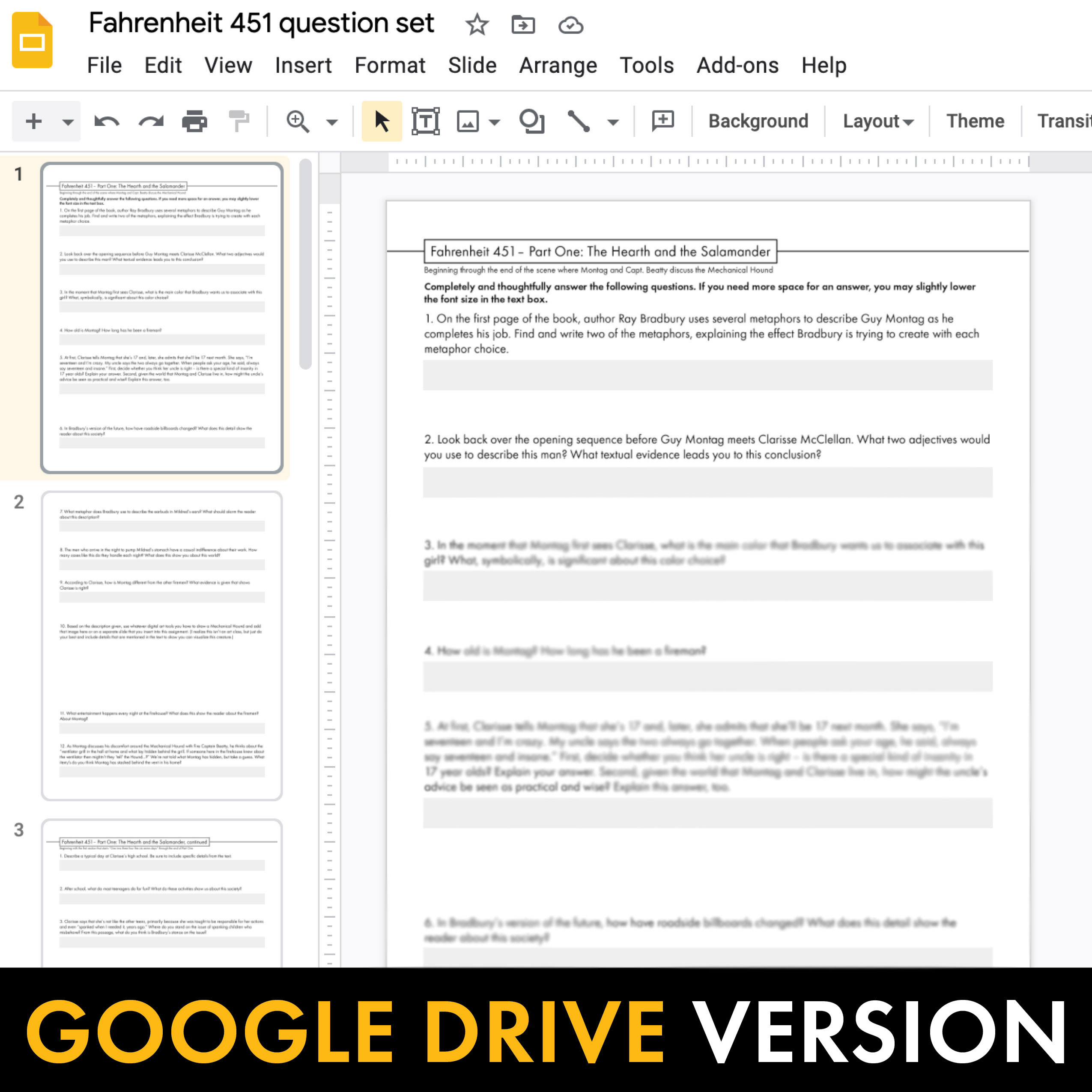Image resolution: width=1092 pixels, height=1092 pixels.
Task: Click the zoom magnifier tool
Action: 298,122
